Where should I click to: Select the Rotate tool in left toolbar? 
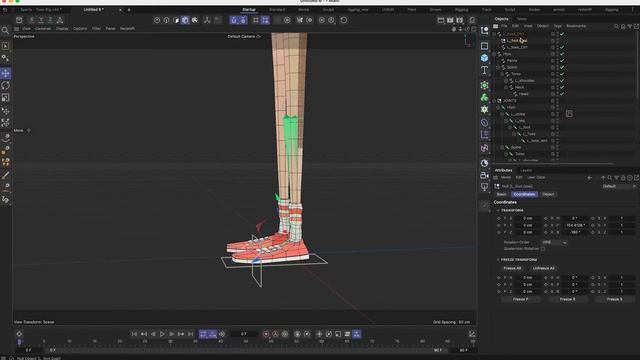point(5,85)
